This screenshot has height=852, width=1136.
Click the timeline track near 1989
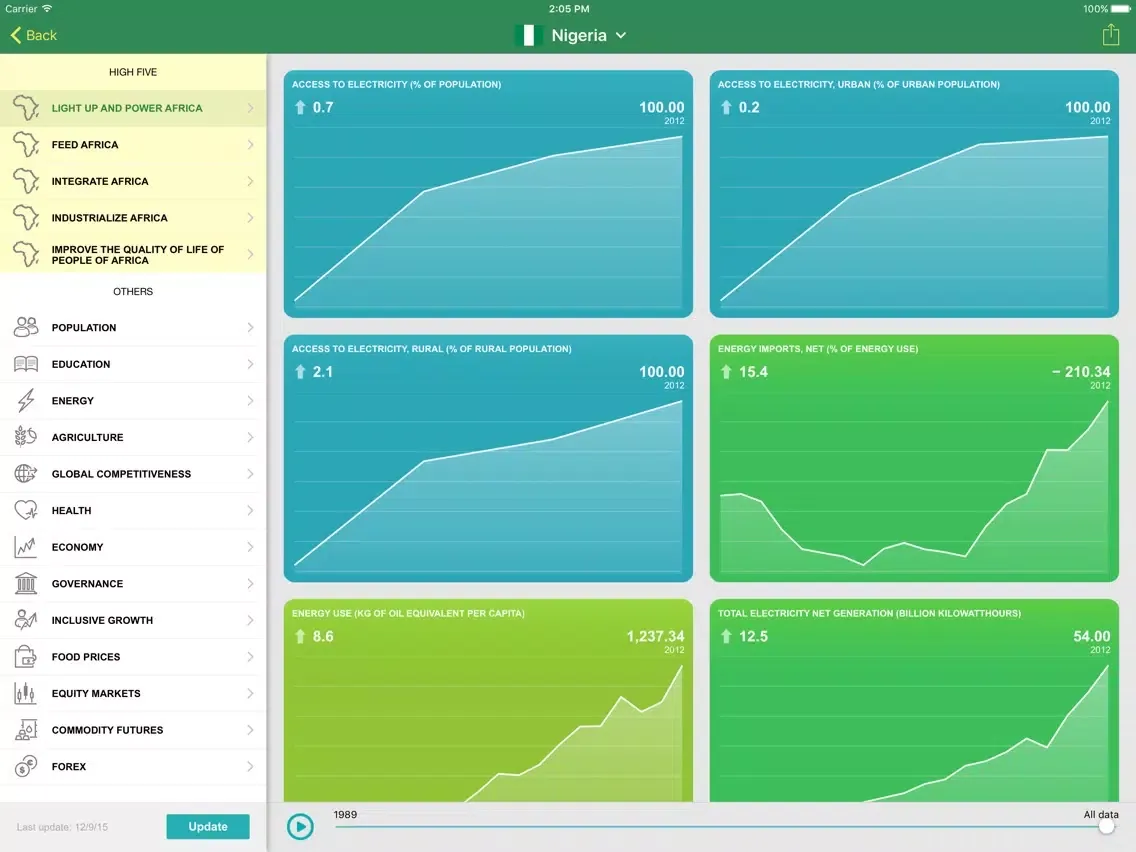pos(344,827)
